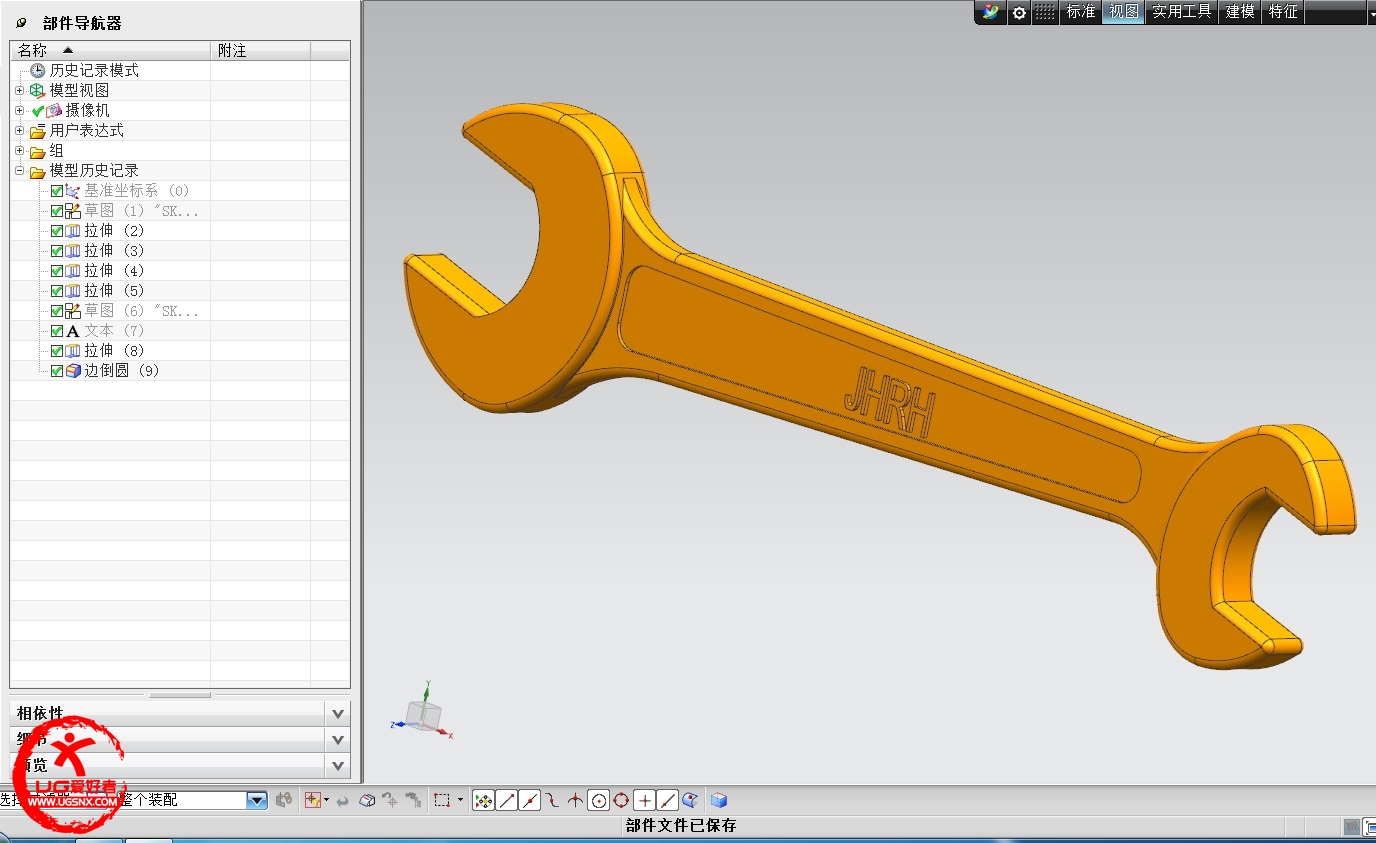Click the 3D box select icon in selection bar
Screen dimensions: 1376x843
click(x=367, y=800)
